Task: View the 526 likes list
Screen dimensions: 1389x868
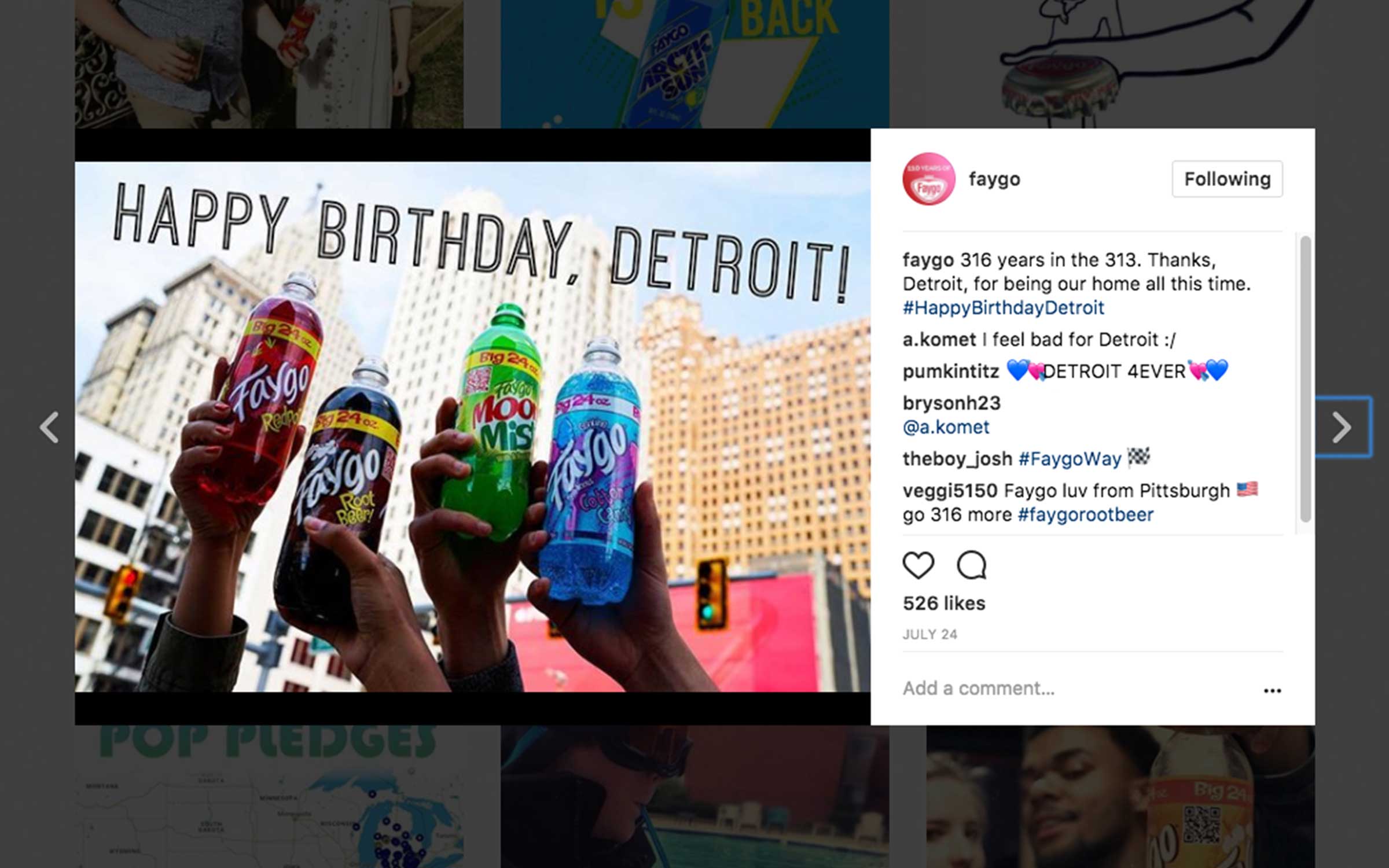Action: point(944,604)
